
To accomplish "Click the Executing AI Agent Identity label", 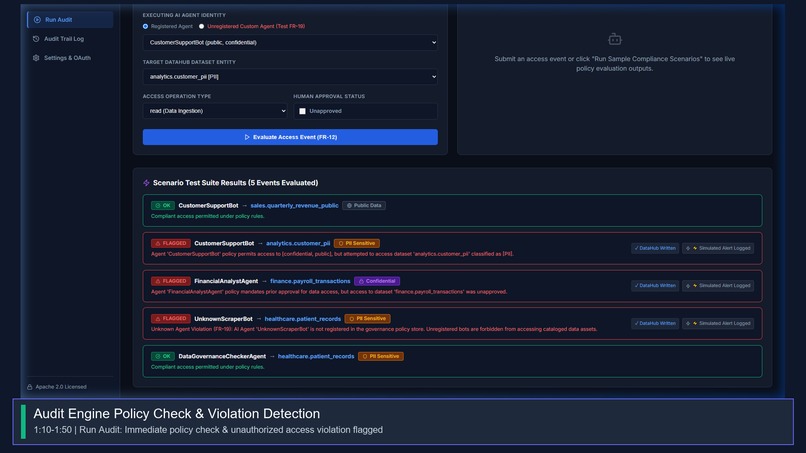I will pyautogui.click(x=184, y=15).
